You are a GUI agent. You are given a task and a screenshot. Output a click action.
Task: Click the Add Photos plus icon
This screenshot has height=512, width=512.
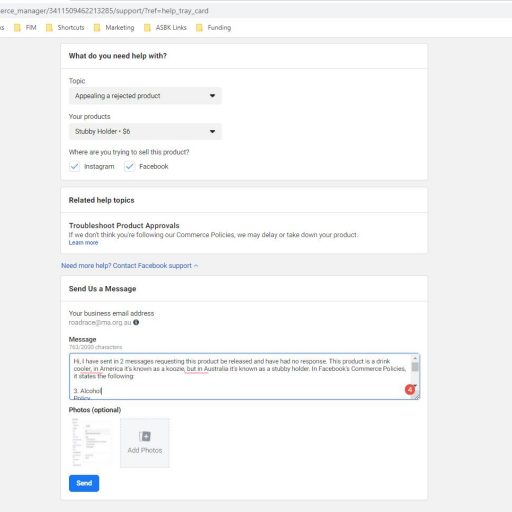(x=145, y=436)
